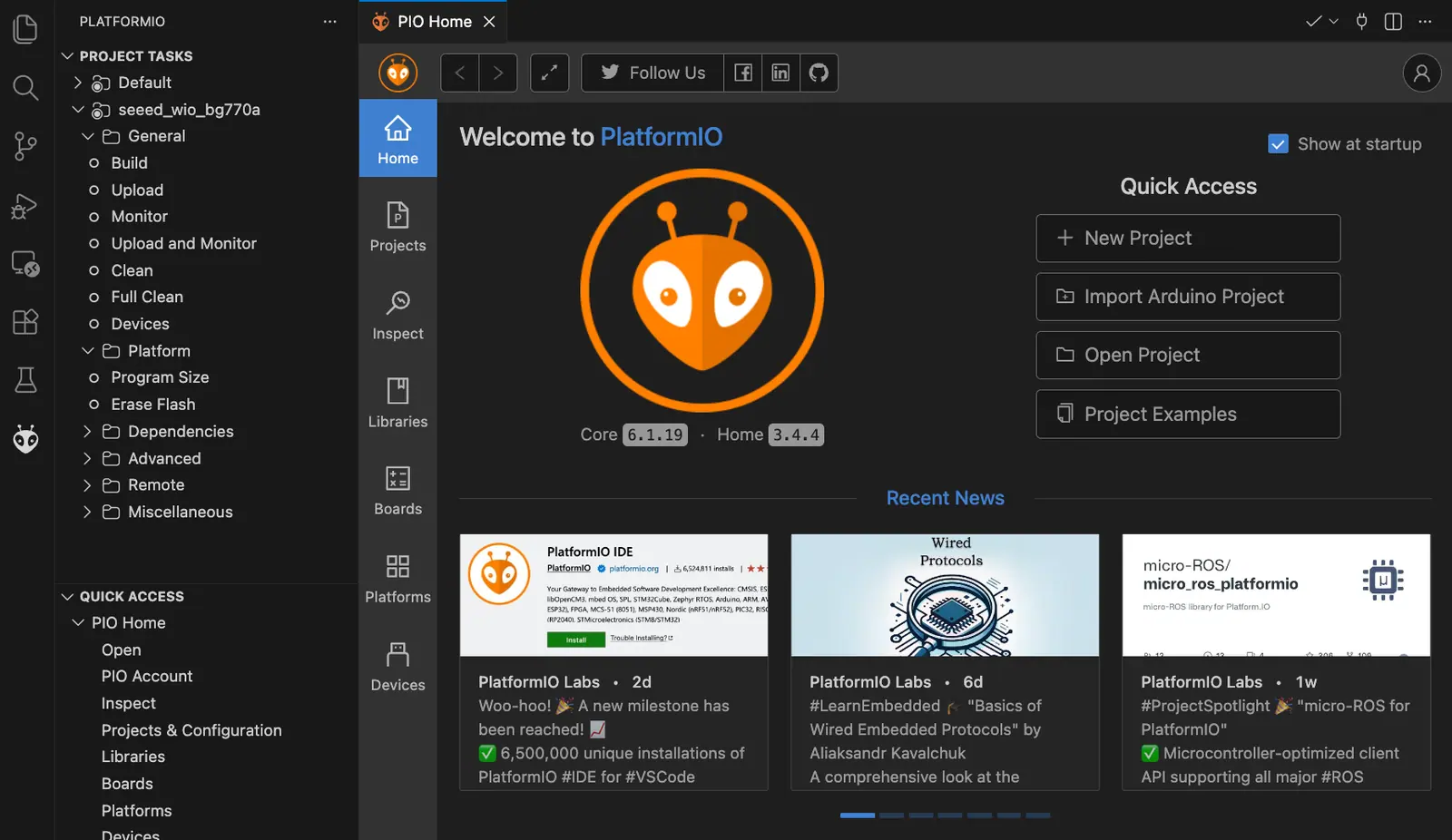Select the second news carousel page indicator
Screen dimensions: 1452x840
[891, 816]
